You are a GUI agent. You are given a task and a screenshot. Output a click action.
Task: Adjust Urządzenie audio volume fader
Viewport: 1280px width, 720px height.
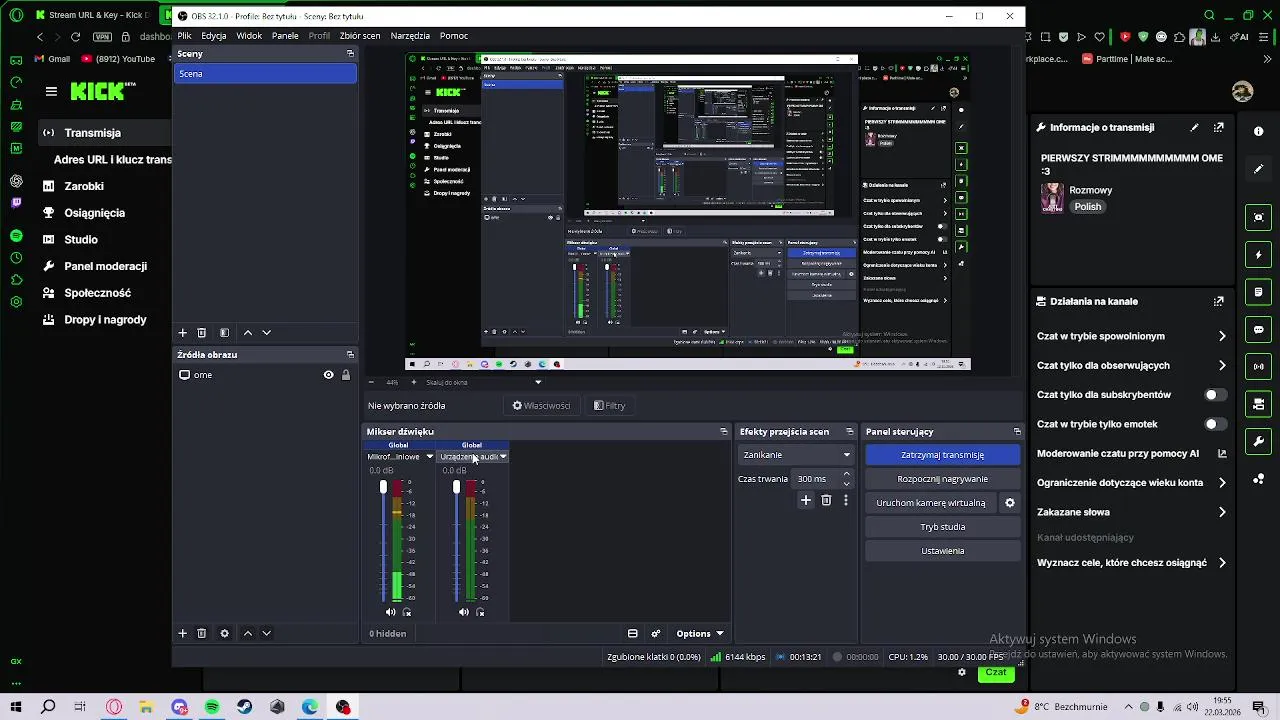[x=456, y=487]
